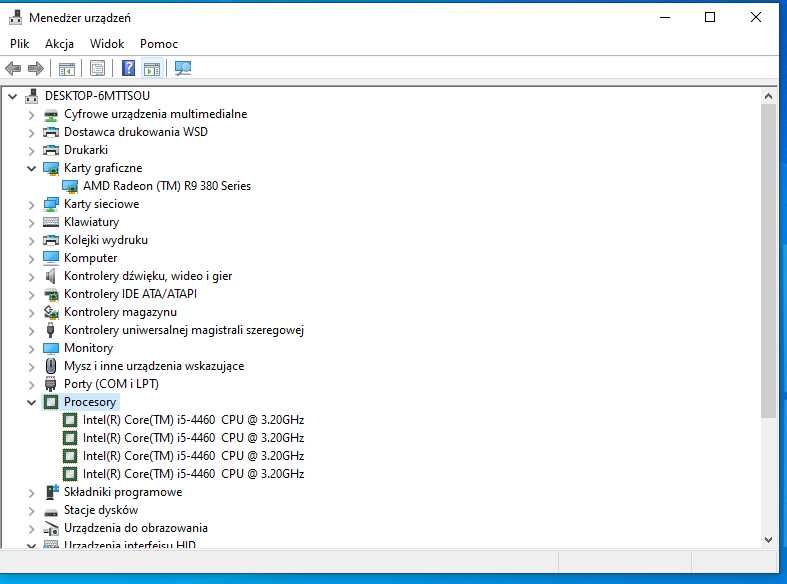Click the Porty (COM i LPT) port icon

[51, 384]
